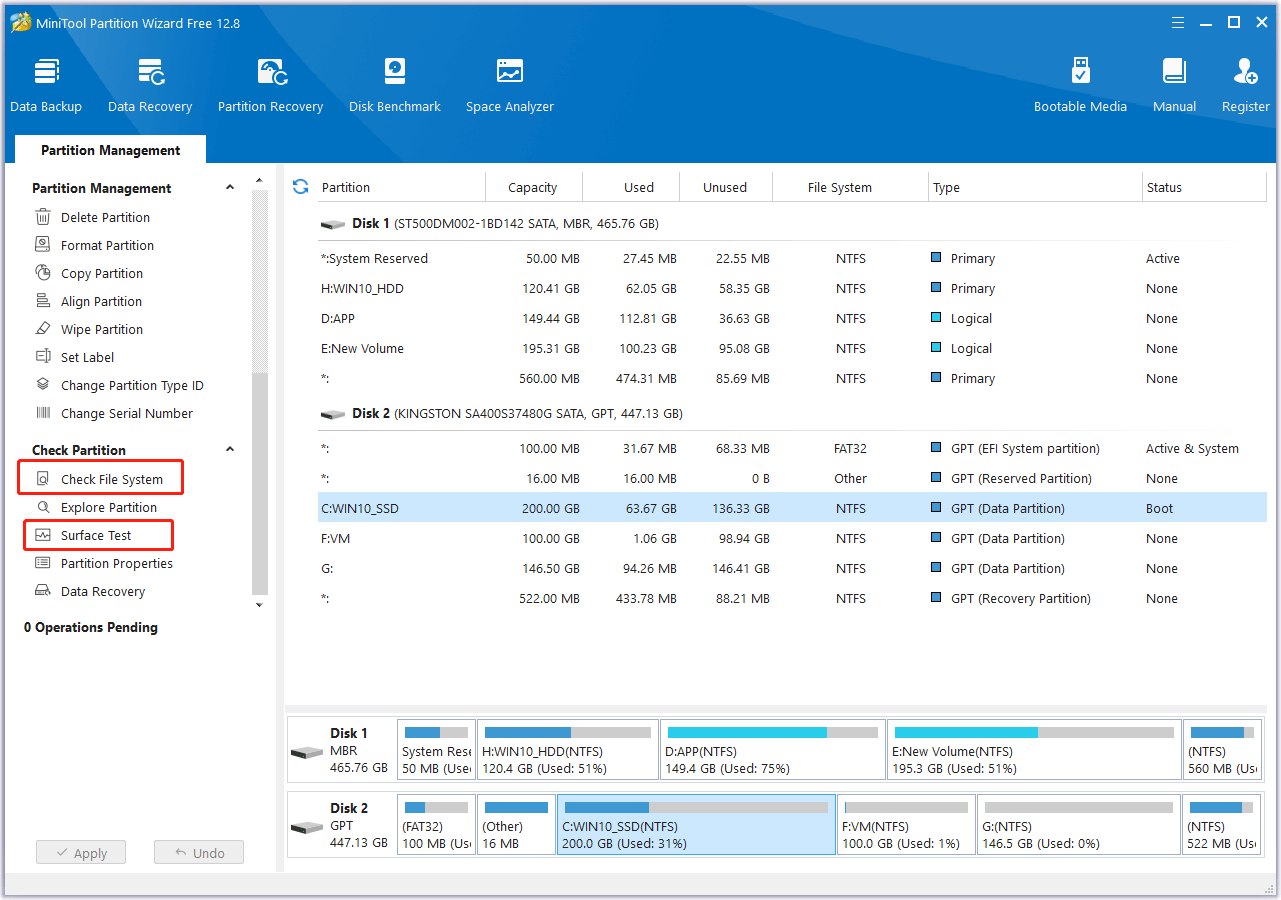Screen dimensions: 1281x900
Task: Click the sidebar vertical scrollbar thumb
Action: click(260, 483)
